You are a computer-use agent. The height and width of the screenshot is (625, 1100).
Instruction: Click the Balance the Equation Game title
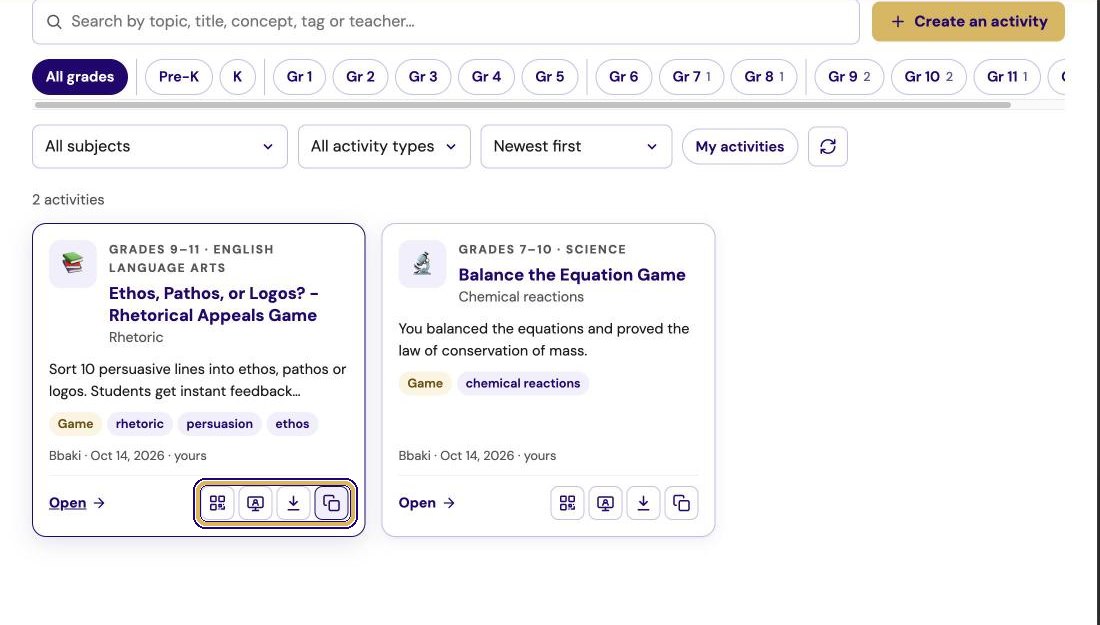572,274
